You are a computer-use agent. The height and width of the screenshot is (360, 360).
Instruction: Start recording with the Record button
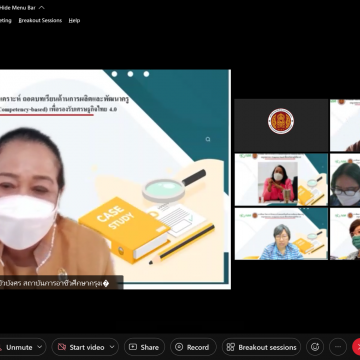coord(193,347)
